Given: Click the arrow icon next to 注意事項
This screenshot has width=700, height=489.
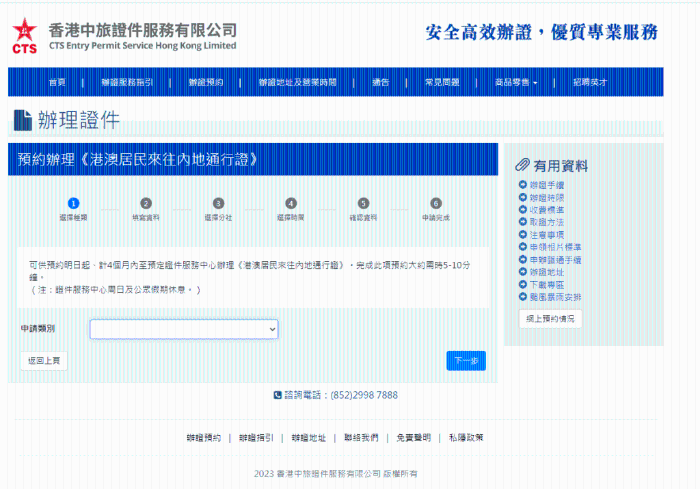Looking at the screenshot, I should (522, 234).
